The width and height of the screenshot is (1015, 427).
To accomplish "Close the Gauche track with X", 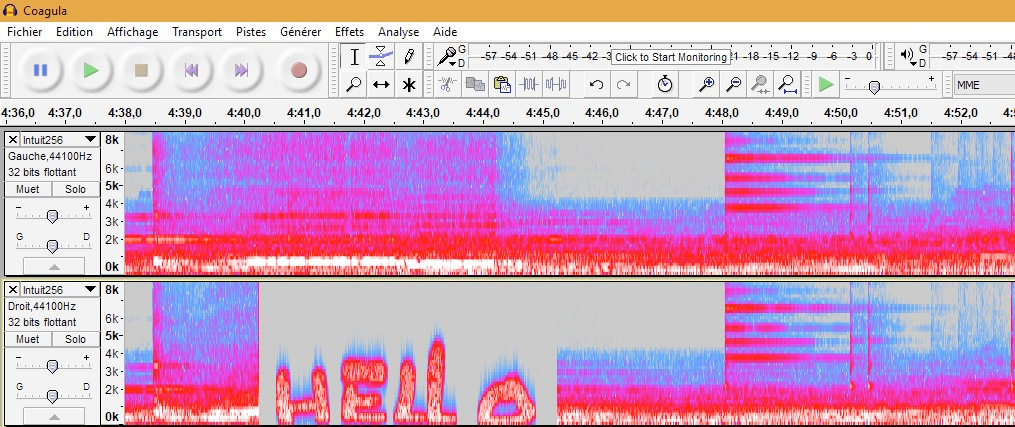I will pyautogui.click(x=12, y=140).
